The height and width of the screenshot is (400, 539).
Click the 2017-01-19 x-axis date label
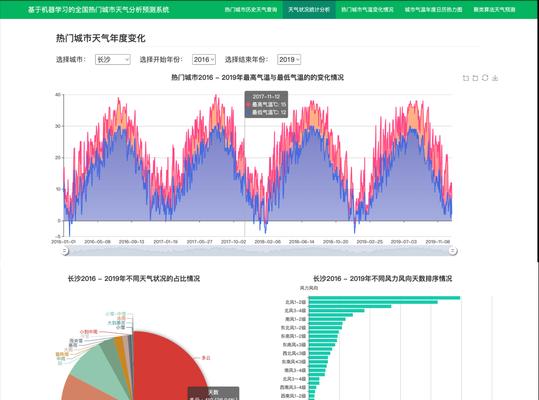pos(165,242)
